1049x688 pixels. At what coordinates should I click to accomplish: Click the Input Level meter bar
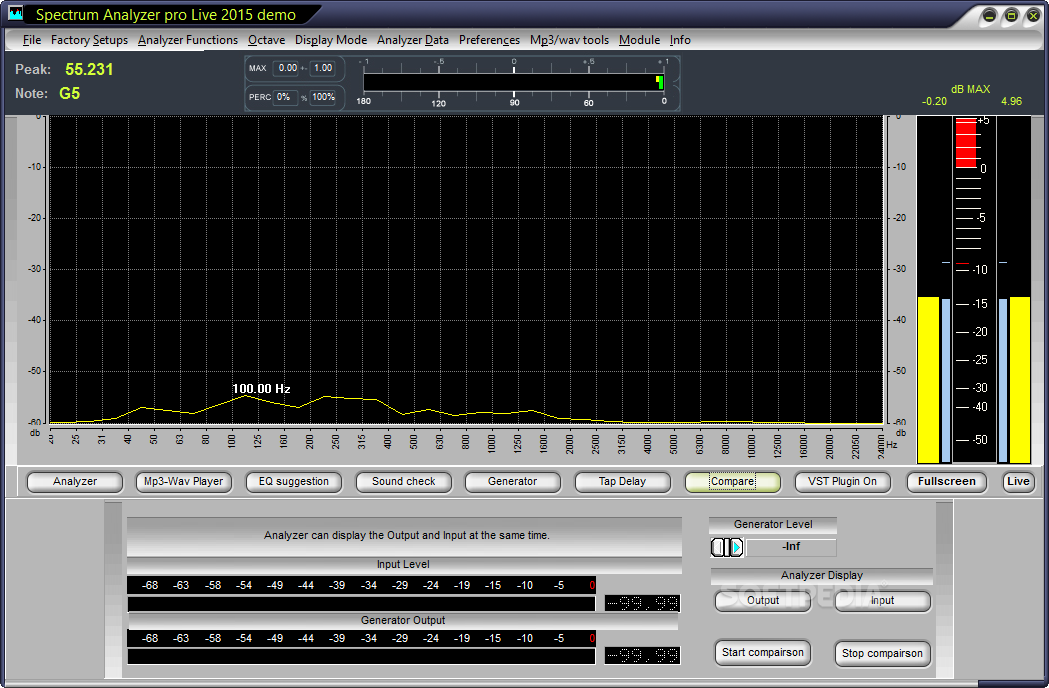click(361, 604)
